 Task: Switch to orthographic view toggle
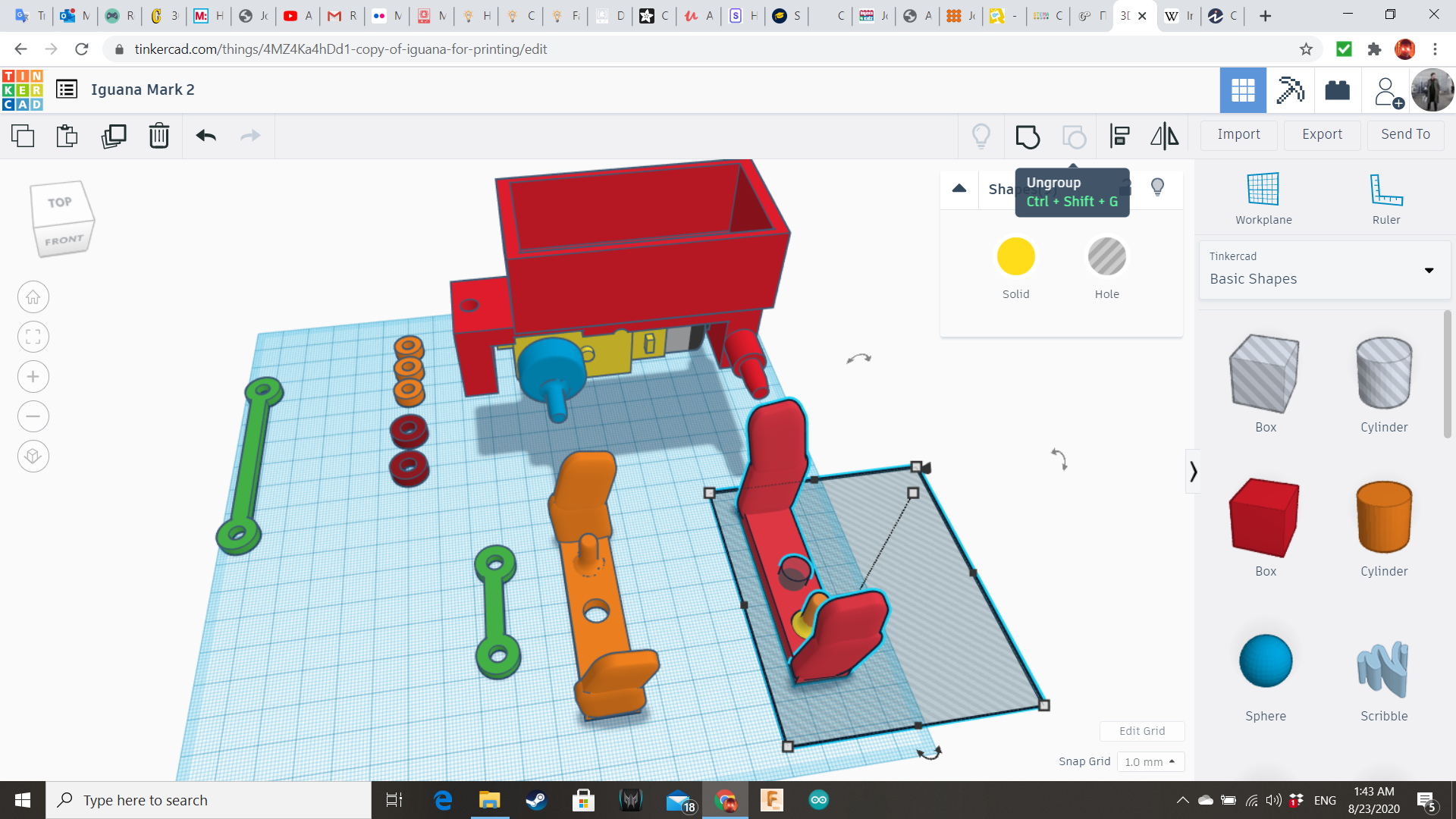click(x=33, y=457)
